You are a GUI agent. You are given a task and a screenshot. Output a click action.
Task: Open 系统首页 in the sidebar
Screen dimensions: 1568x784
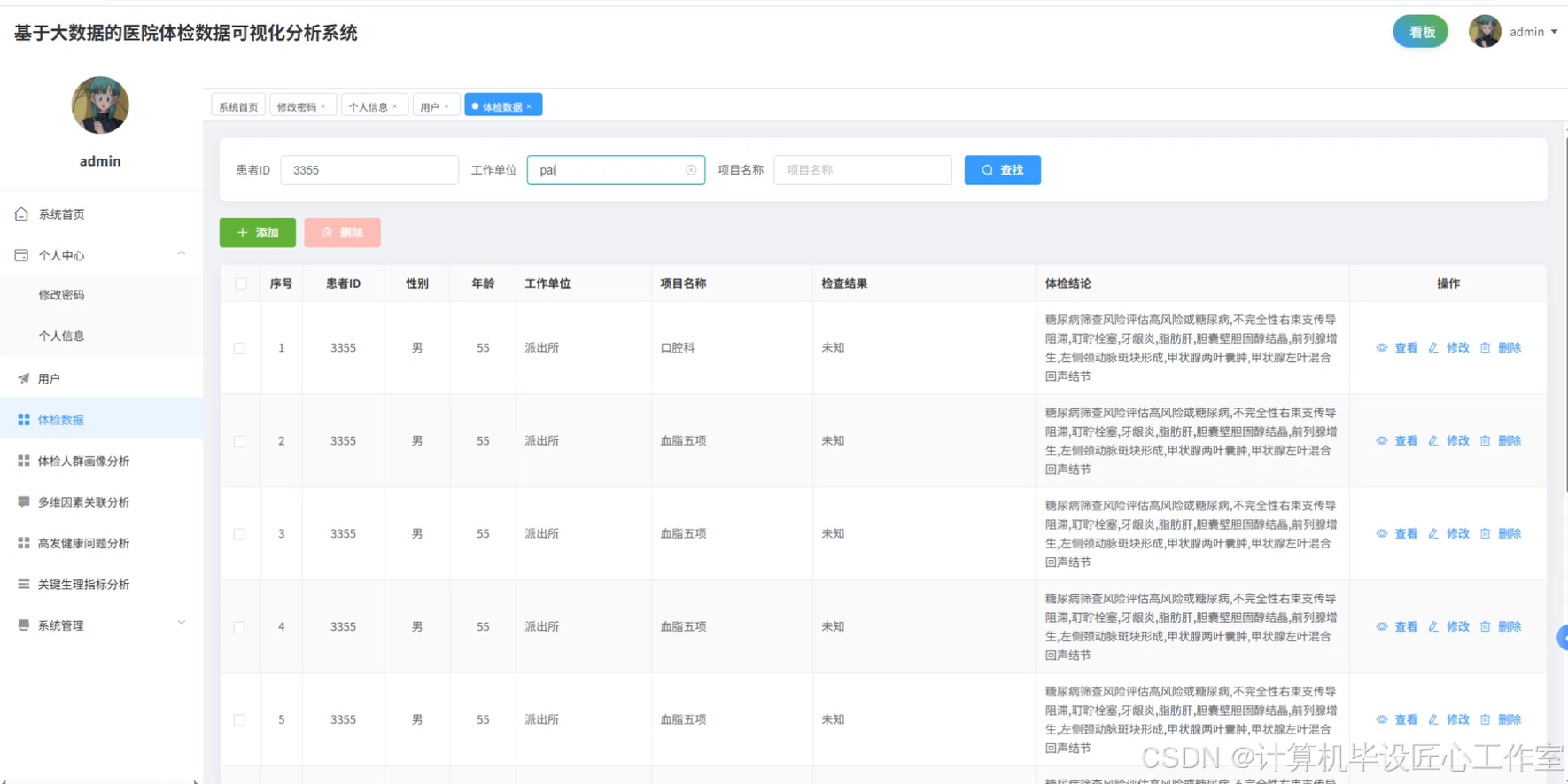[x=61, y=214]
